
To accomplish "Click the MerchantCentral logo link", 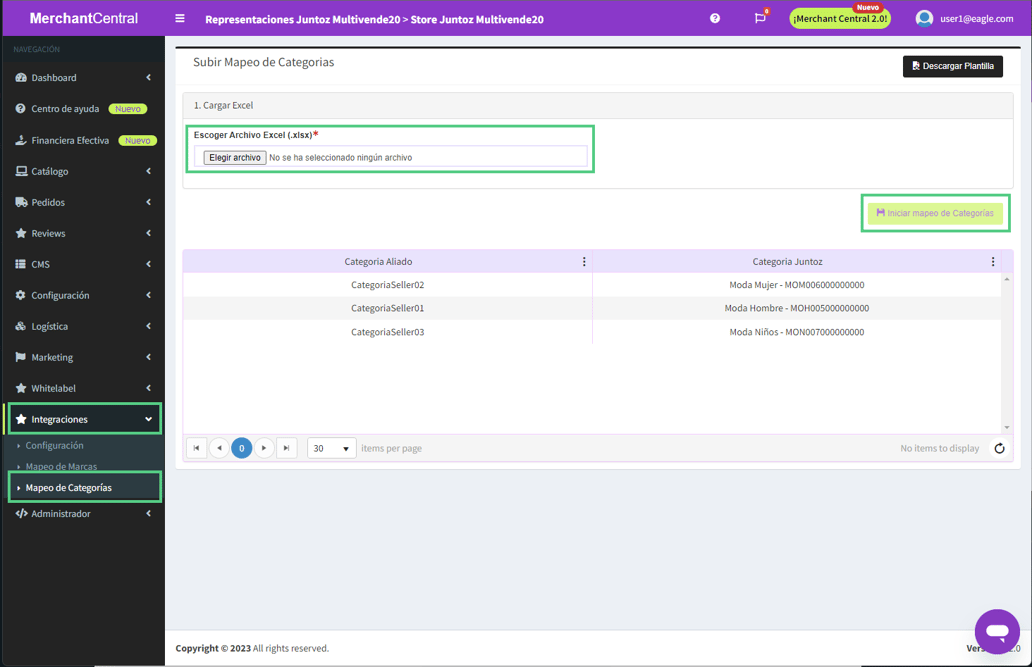I will pyautogui.click(x=84, y=18).
